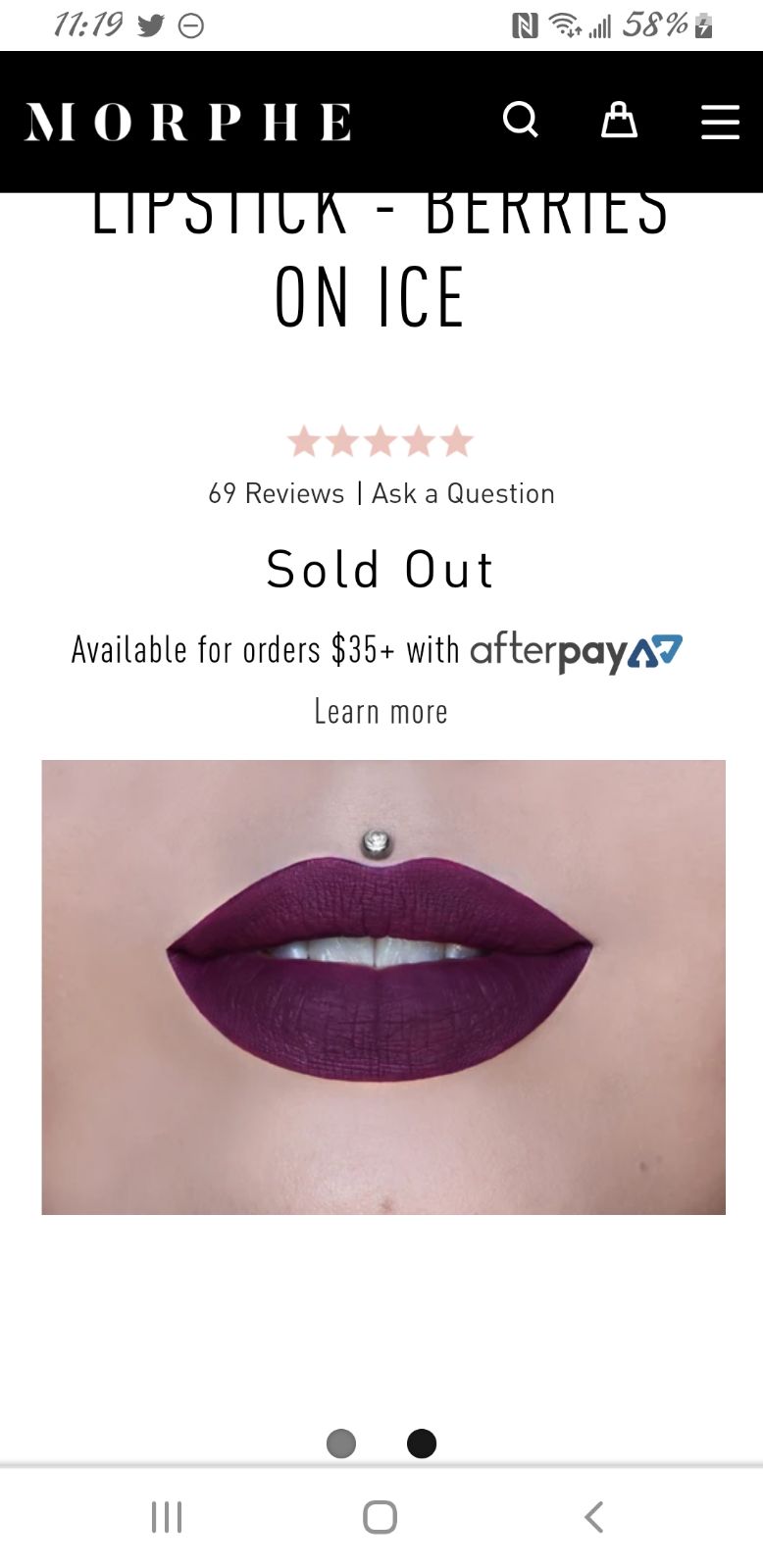763x1568 pixels.
Task: Click Ask a Question link
Action: point(463,493)
